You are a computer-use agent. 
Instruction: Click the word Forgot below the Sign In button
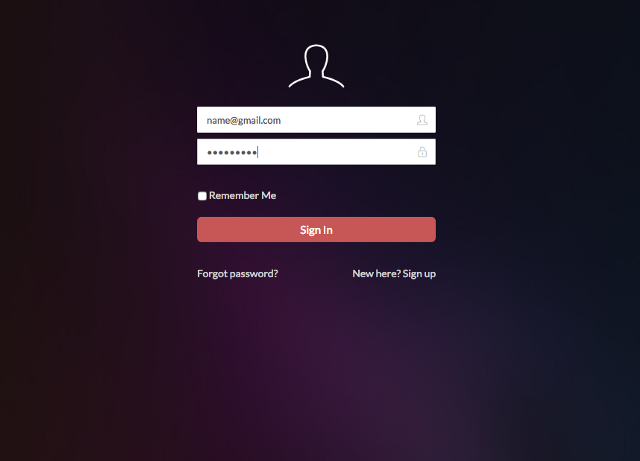212,274
